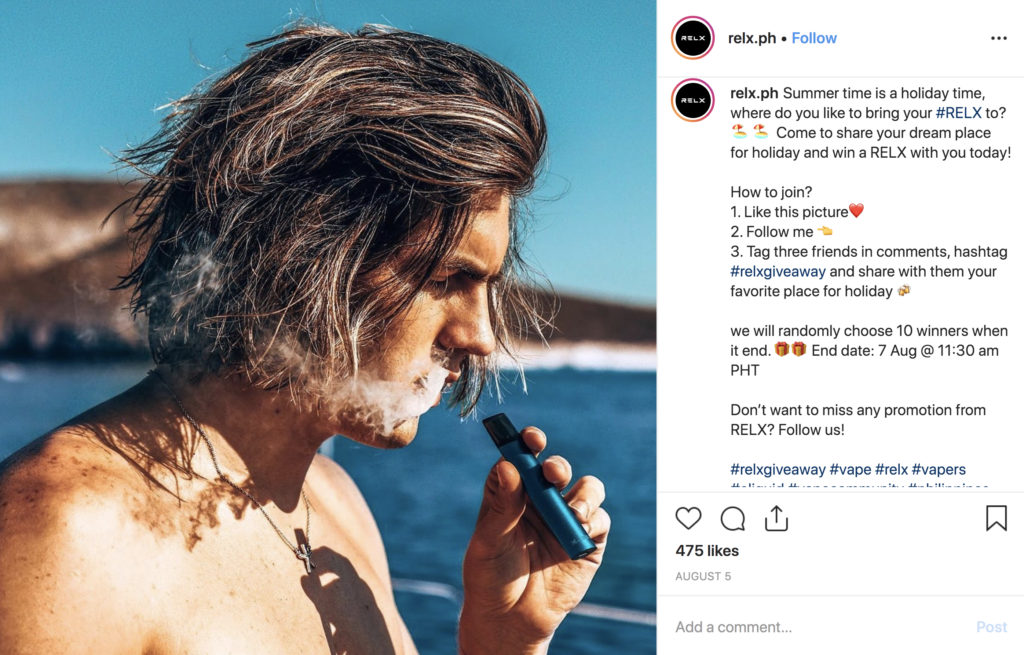This screenshot has height=655, width=1024.
Task: Click the AUGUST 5 post date
Action: coord(703,577)
